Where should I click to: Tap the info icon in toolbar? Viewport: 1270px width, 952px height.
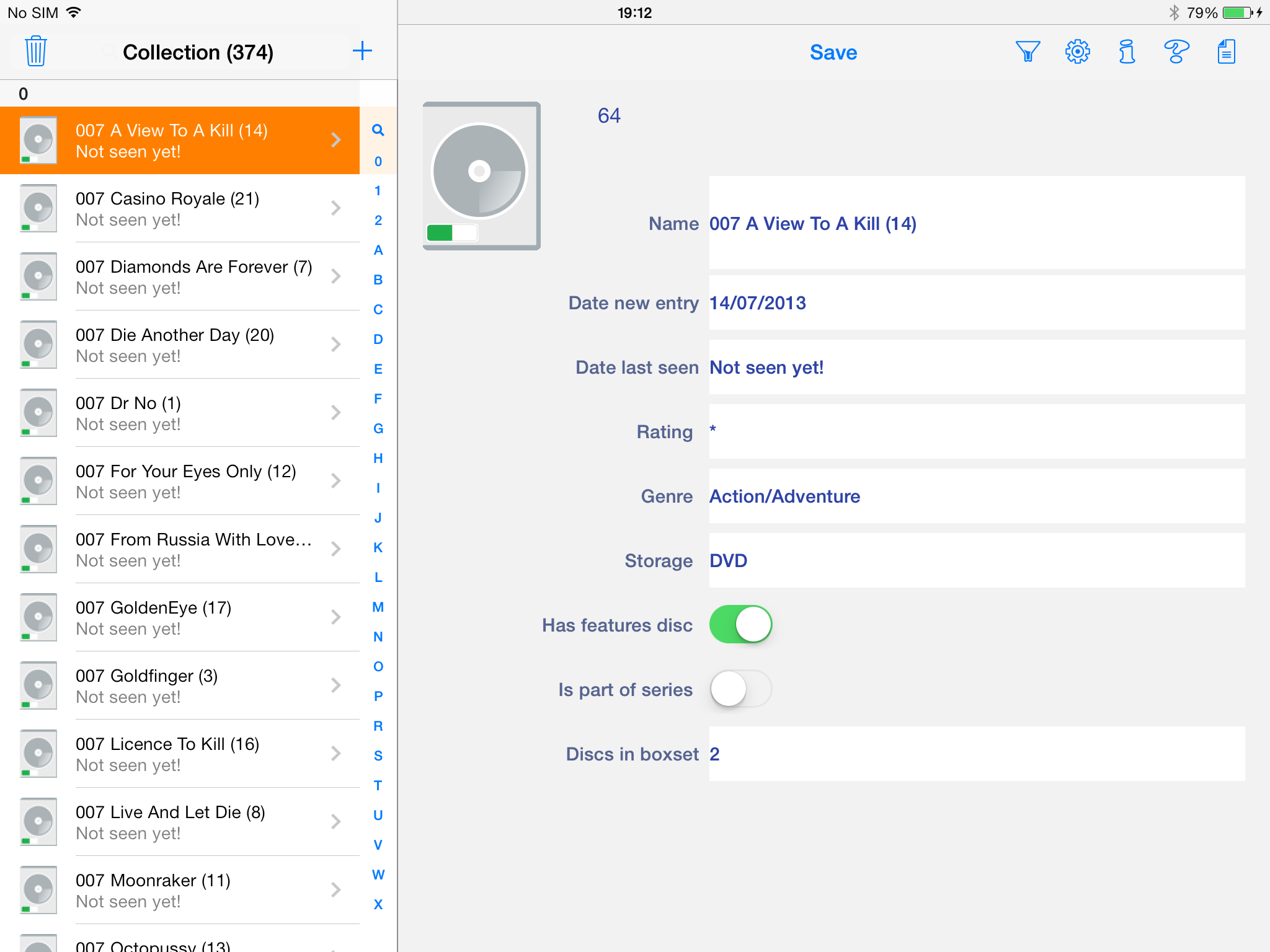1127,51
